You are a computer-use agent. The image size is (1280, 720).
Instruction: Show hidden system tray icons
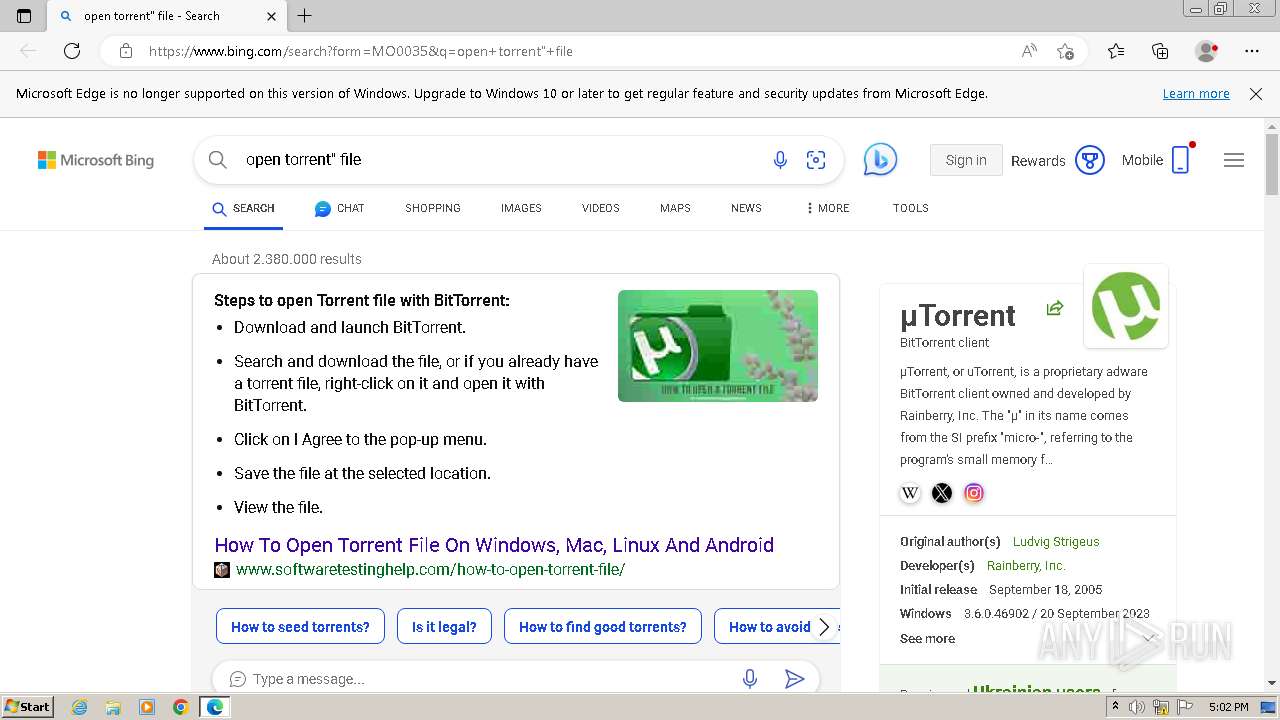pos(1115,707)
